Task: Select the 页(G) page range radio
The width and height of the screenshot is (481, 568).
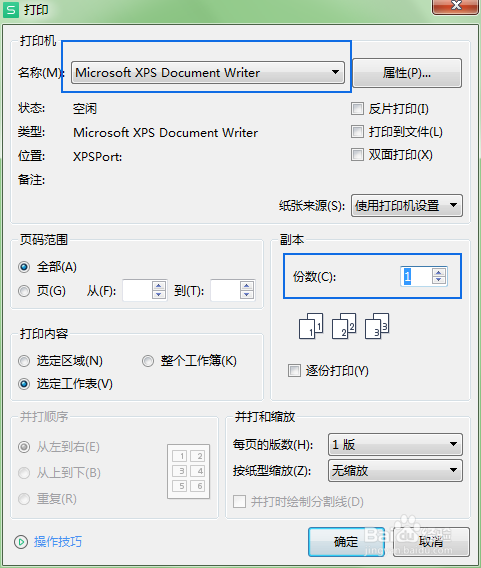Action: [x=24, y=291]
